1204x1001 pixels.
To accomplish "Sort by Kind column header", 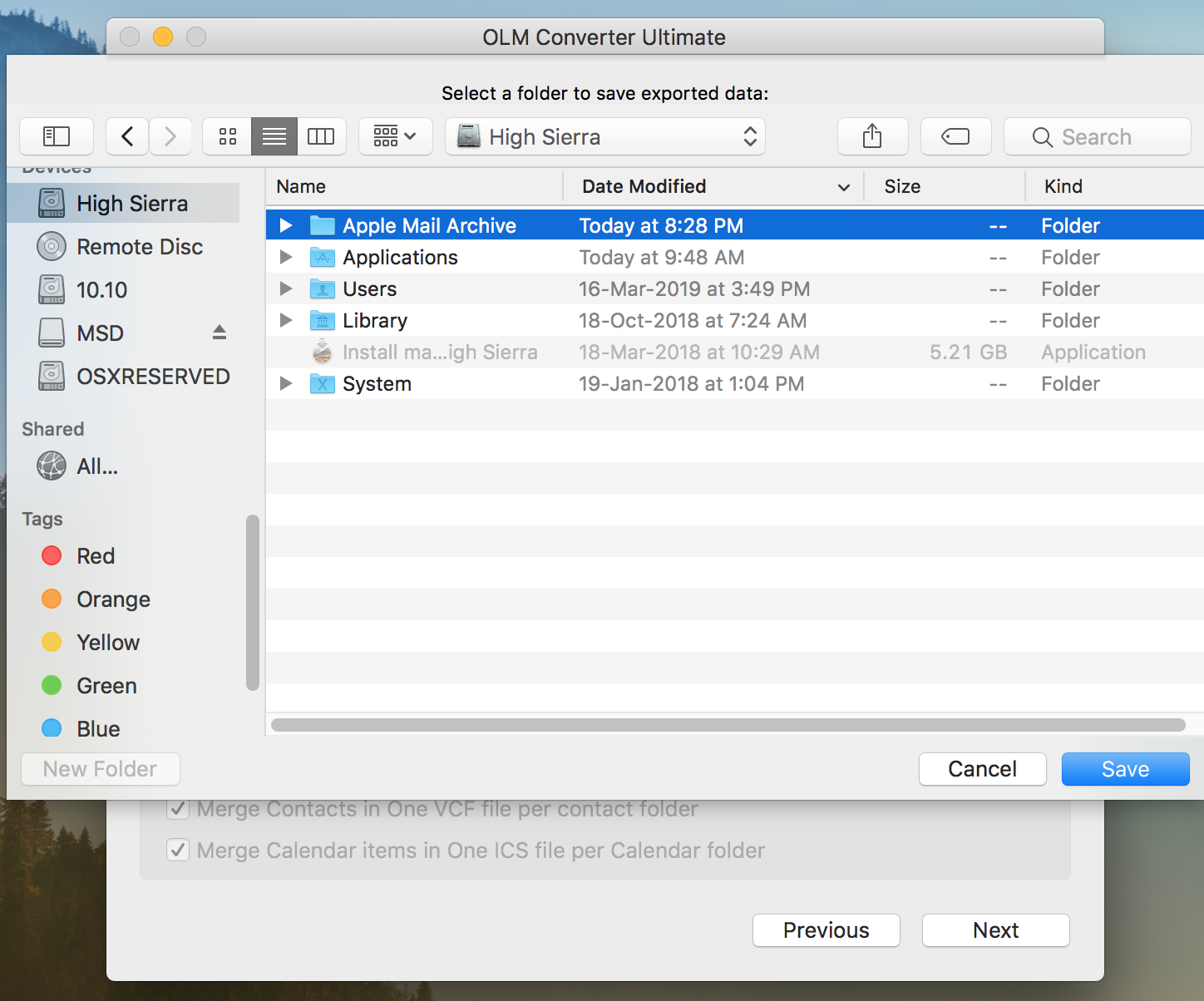I will (x=1114, y=186).
